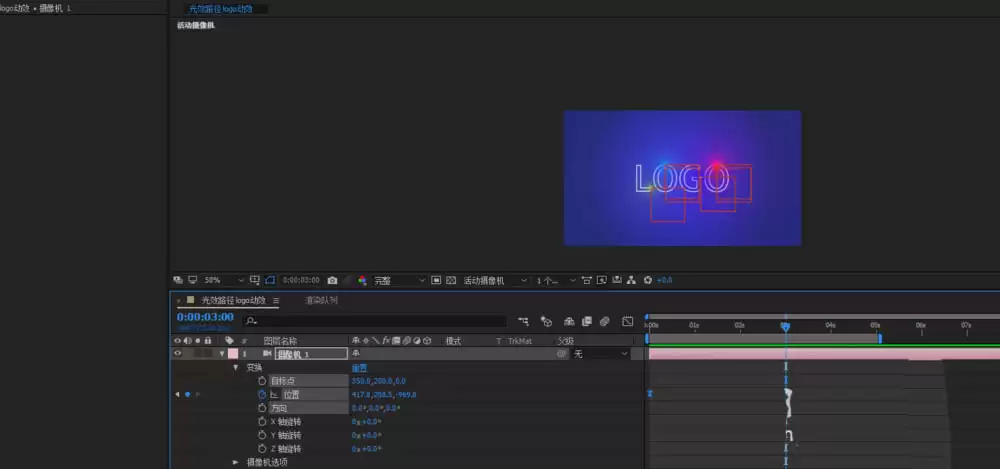1000x469 pixels.
Task: Open the 50% magnification dropdown
Action: [224, 280]
